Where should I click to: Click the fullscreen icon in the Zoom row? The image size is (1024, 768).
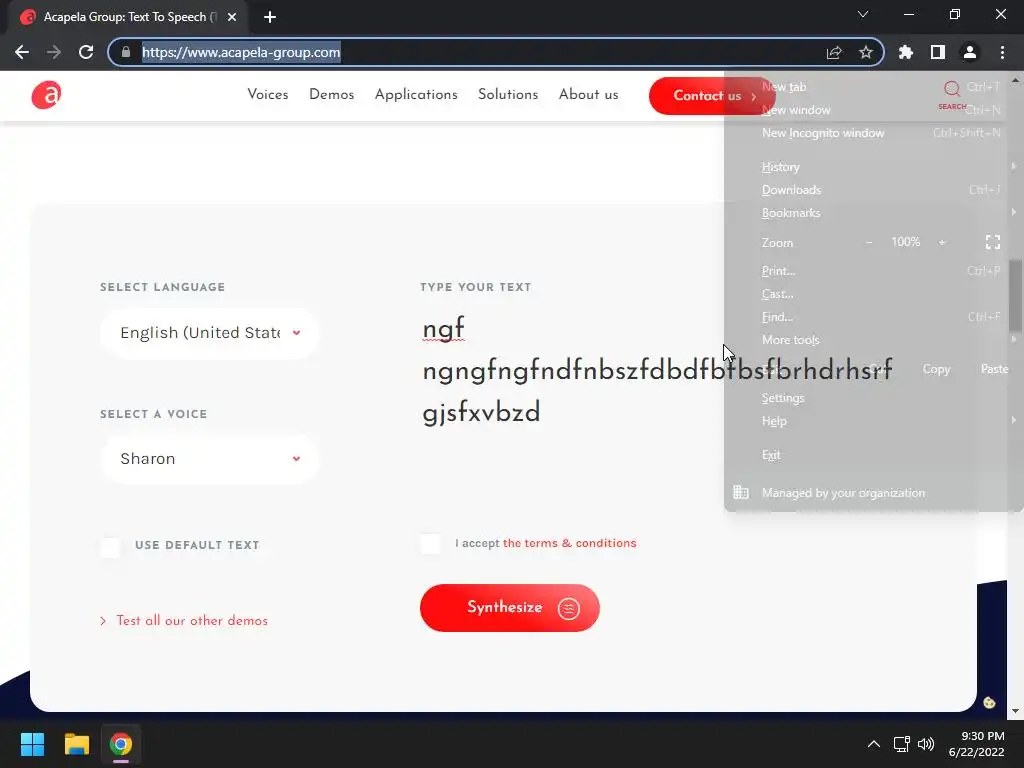993,242
